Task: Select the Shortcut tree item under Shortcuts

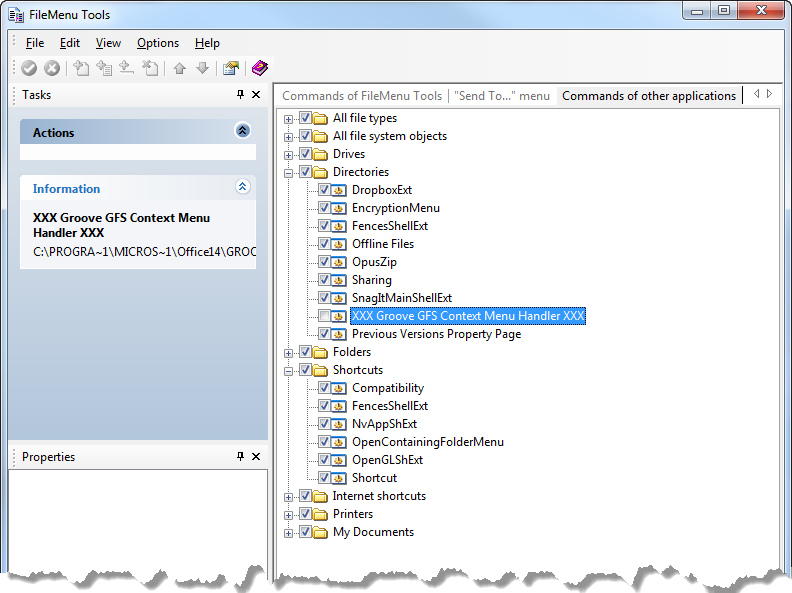Action: click(x=374, y=478)
